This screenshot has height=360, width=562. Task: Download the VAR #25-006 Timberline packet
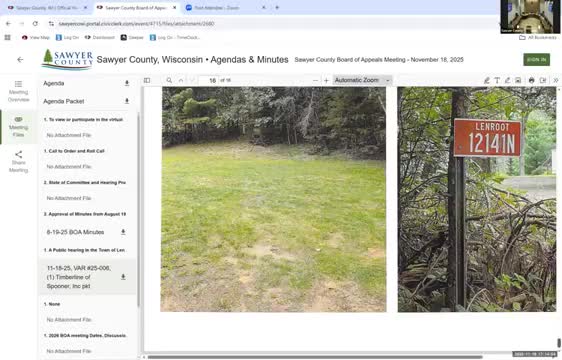click(123, 277)
